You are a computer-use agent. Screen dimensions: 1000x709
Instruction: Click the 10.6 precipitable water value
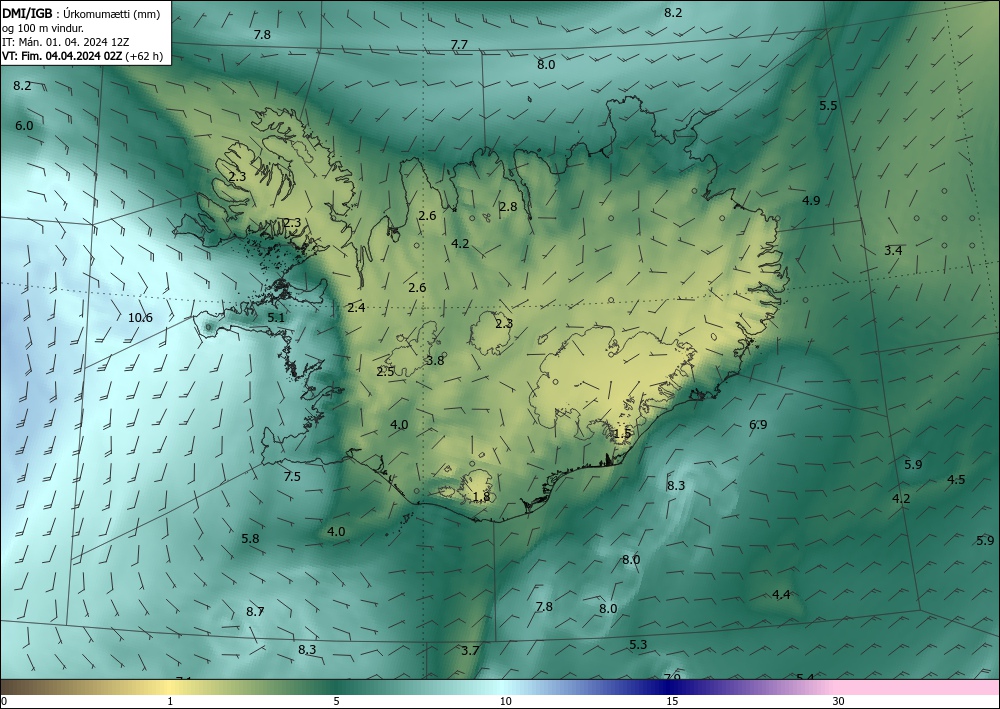click(x=140, y=318)
